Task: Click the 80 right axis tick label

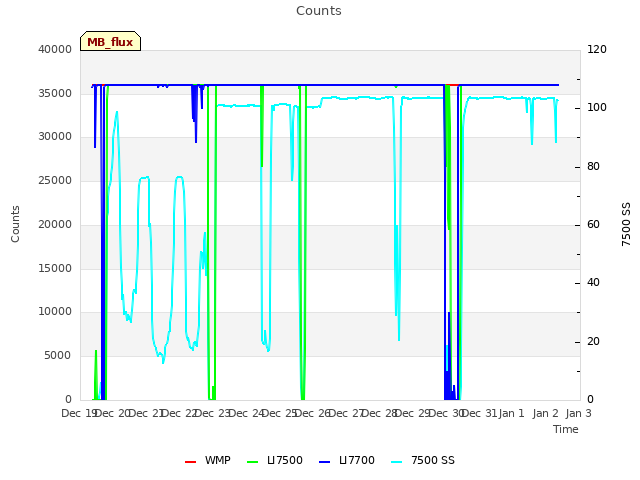Action: (593, 167)
